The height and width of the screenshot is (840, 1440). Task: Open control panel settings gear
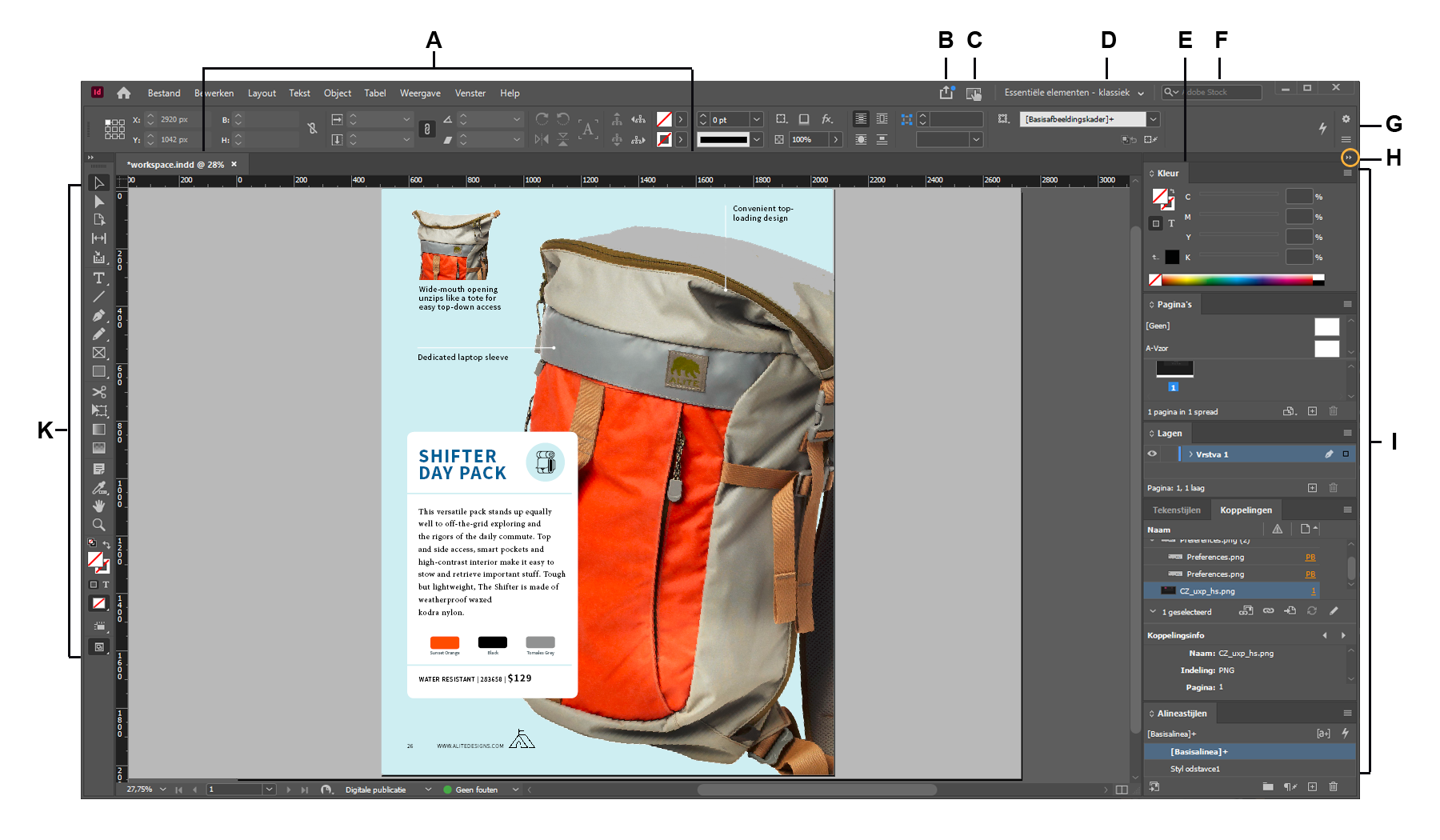pyautogui.click(x=1346, y=119)
